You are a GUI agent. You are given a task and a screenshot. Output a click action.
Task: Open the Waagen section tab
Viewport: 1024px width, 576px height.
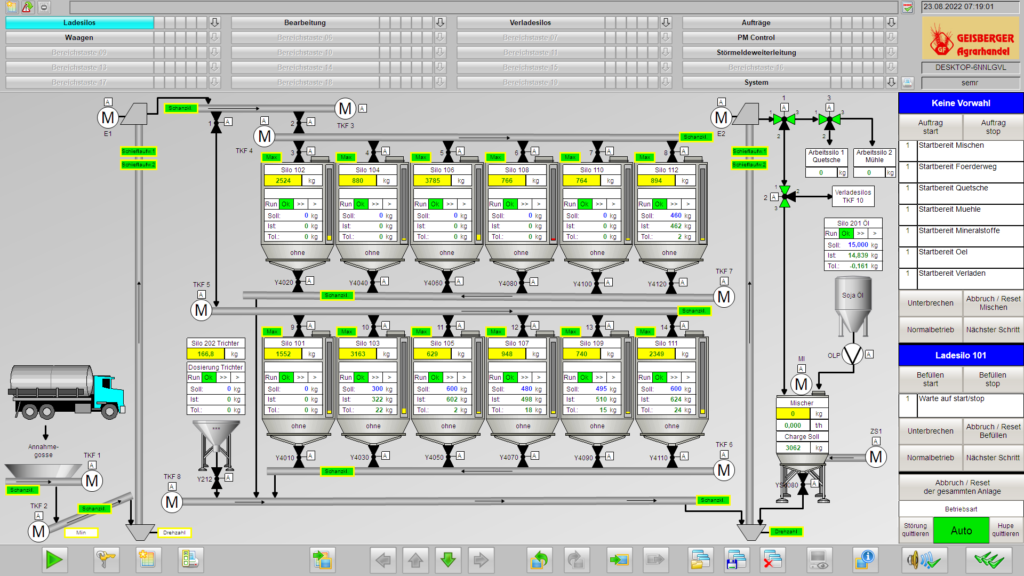click(x=80, y=37)
